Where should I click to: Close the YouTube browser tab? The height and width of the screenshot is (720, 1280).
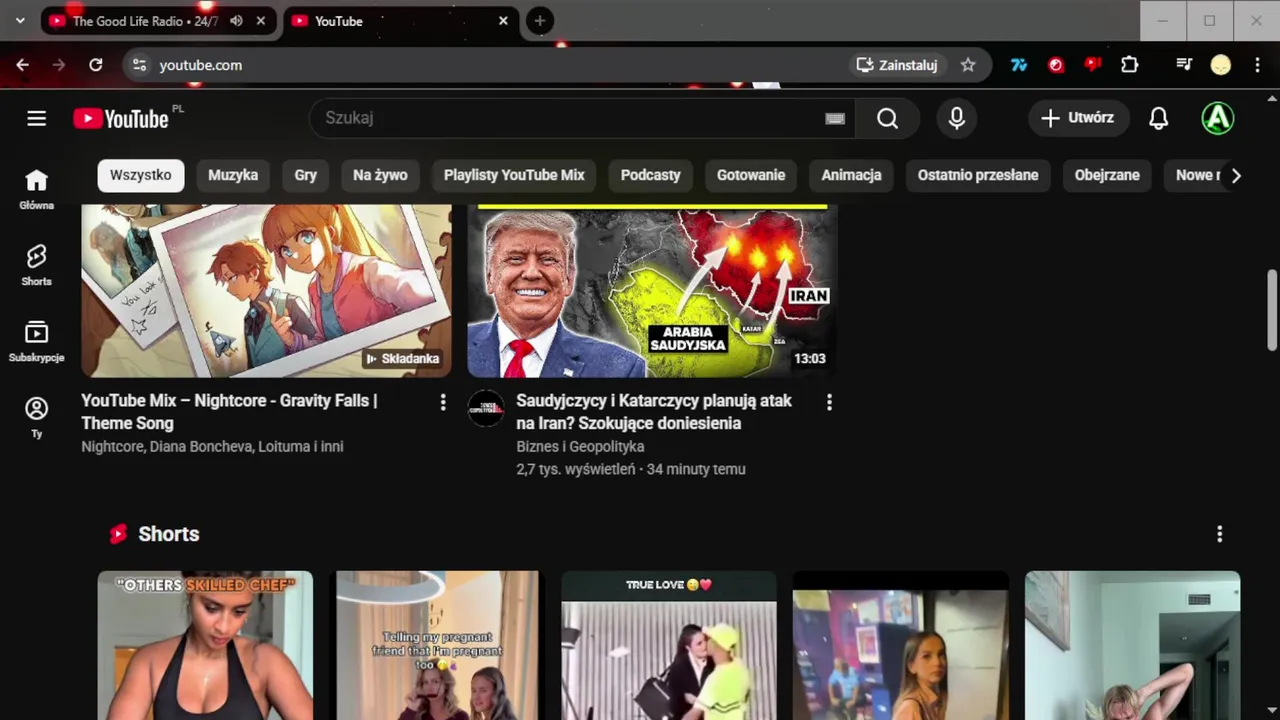503,21
